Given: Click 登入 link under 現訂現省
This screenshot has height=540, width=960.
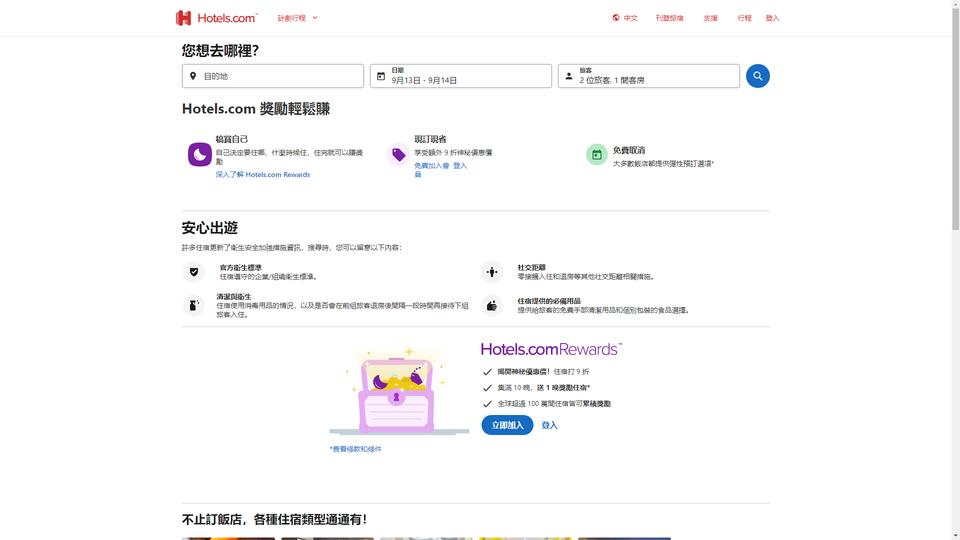Looking at the screenshot, I should click(460, 165).
